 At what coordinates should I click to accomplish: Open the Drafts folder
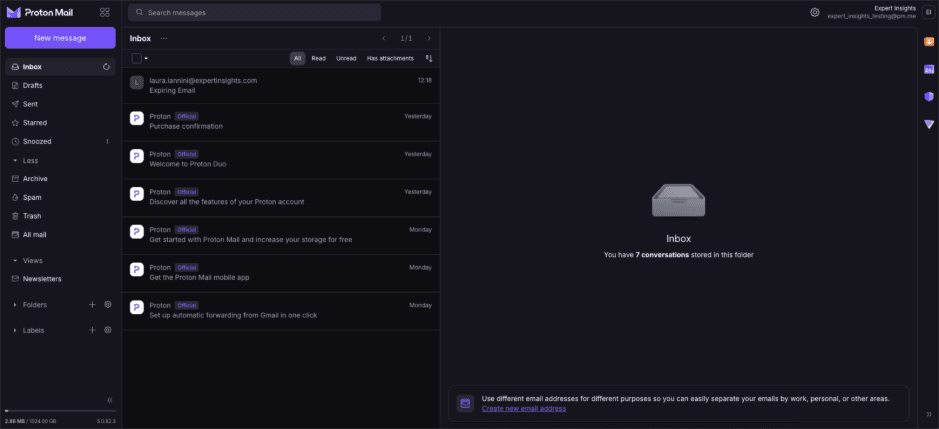pos(60,85)
